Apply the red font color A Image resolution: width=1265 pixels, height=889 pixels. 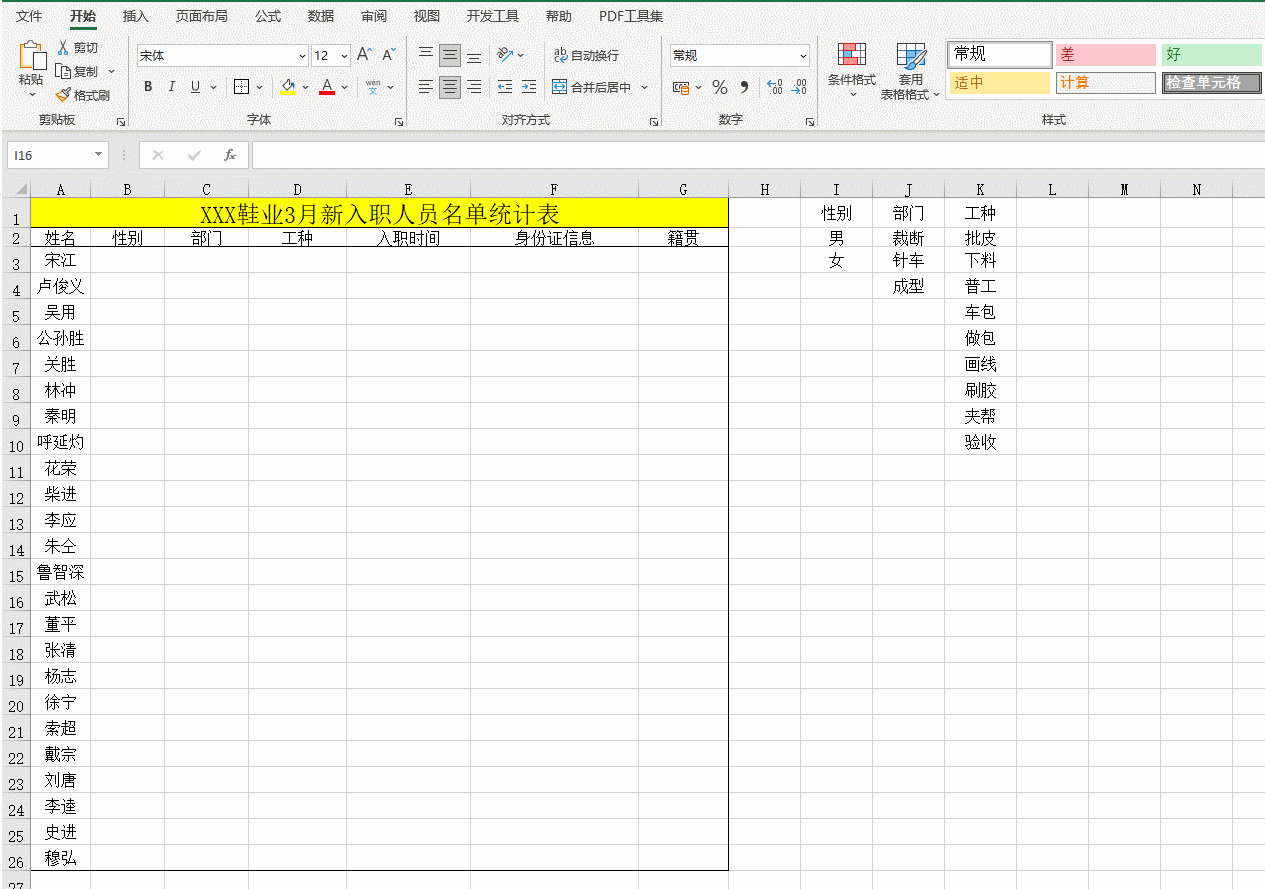[326, 87]
